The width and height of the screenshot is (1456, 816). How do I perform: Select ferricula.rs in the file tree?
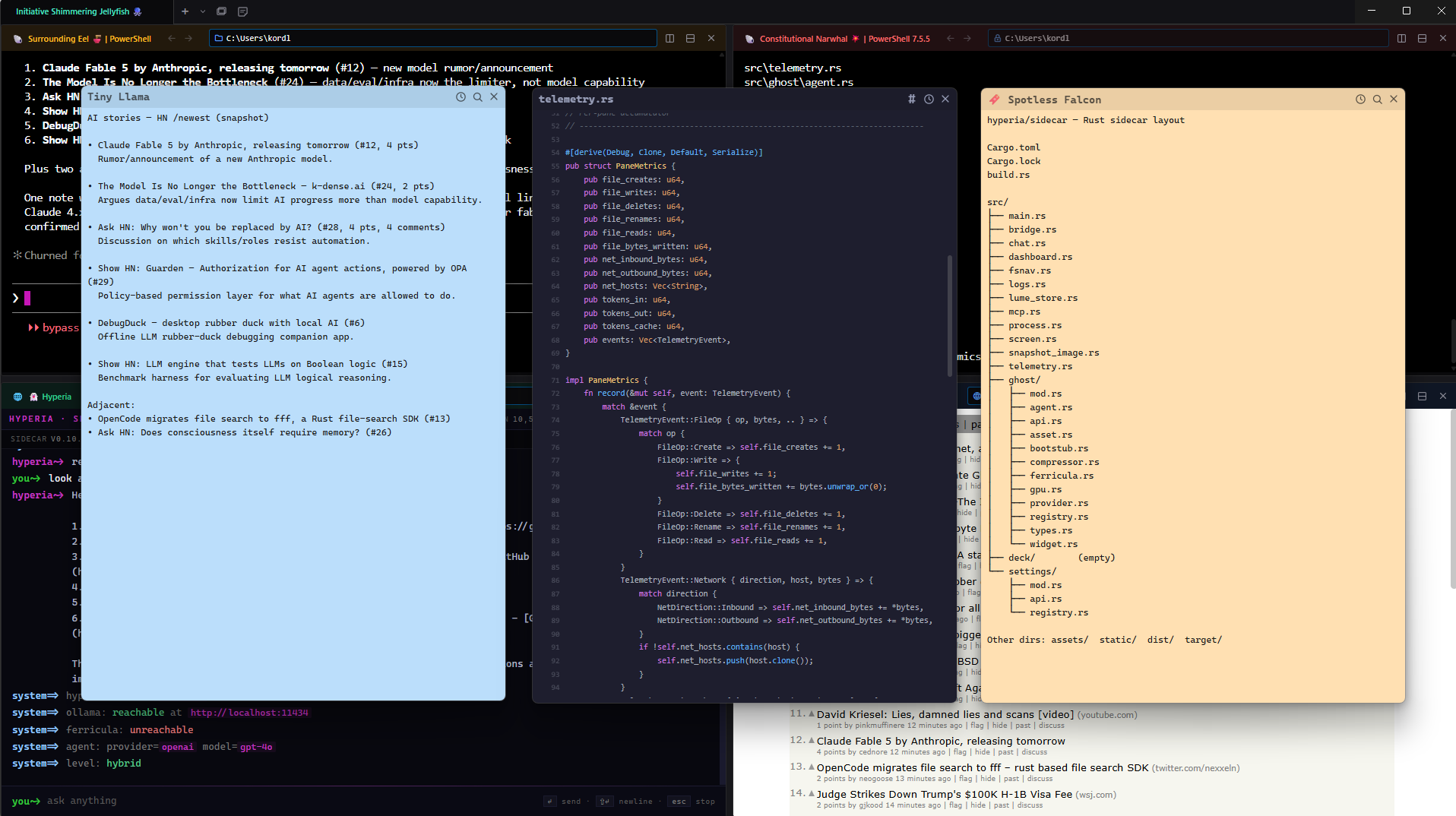coord(1062,476)
